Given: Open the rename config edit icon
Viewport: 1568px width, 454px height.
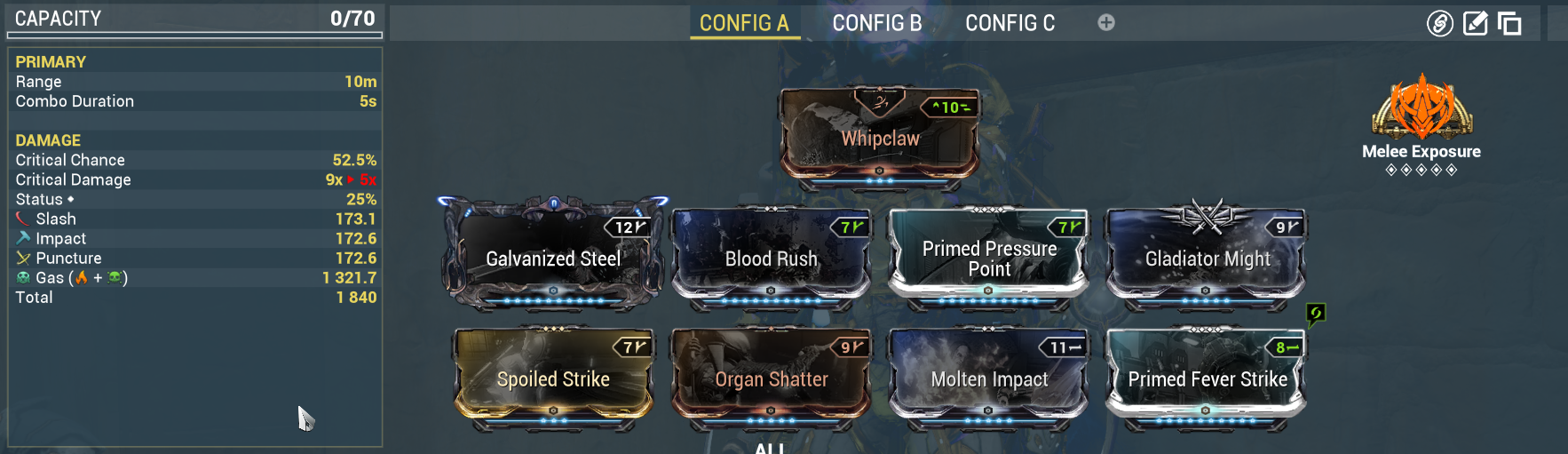Looking at the screenshot, I should coord(1475,23).
